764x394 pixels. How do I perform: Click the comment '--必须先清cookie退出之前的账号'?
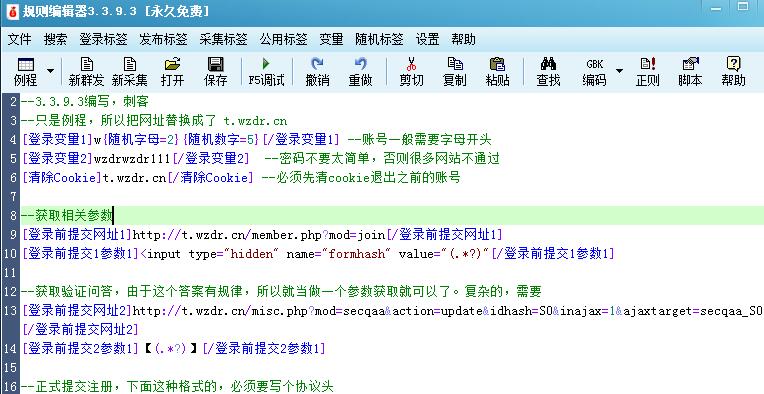361,178
